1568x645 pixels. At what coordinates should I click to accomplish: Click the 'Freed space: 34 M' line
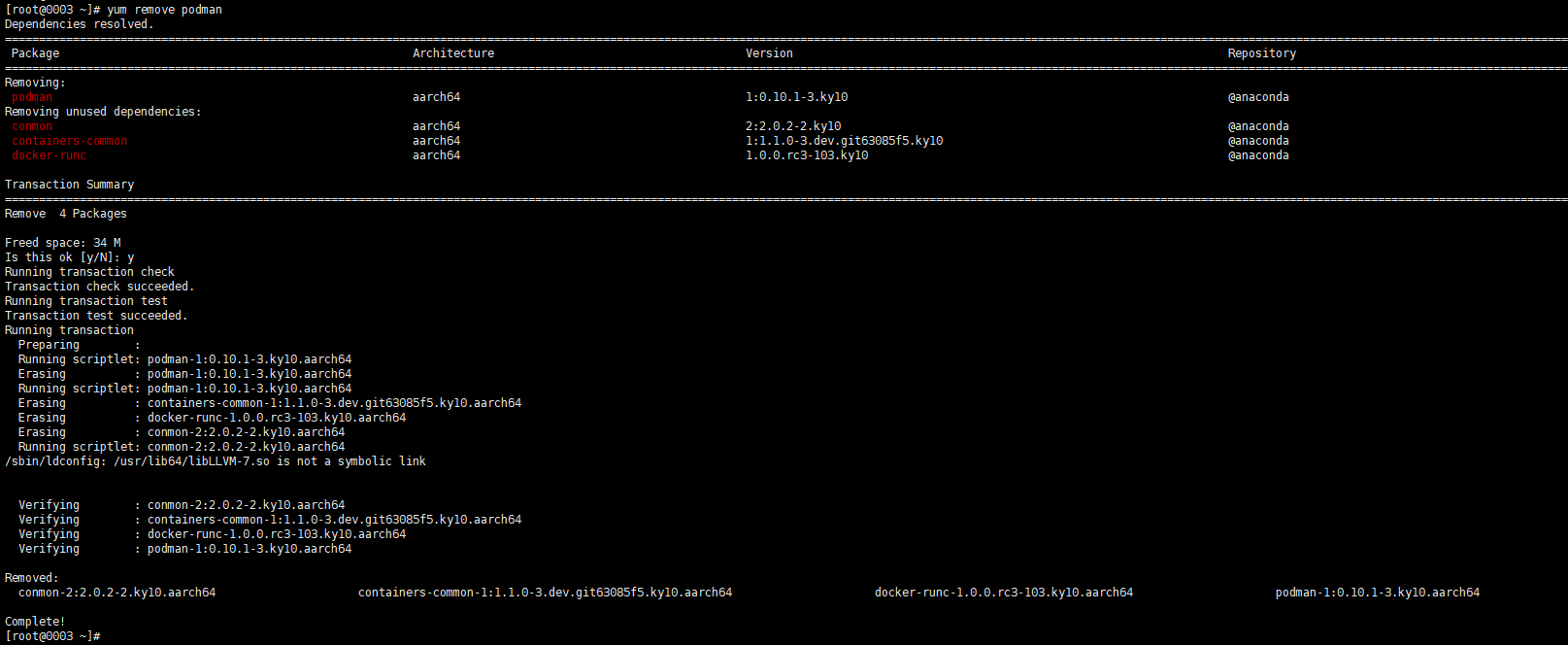pos(62,243)
